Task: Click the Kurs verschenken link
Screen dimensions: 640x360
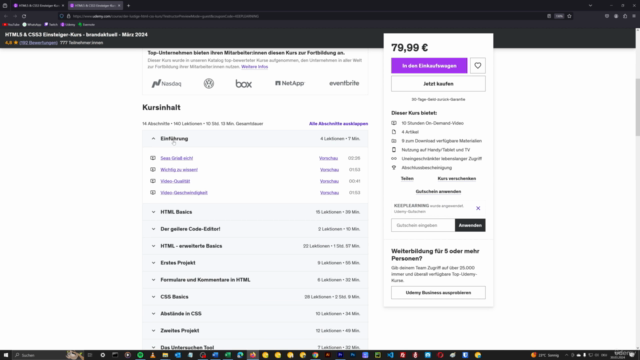Action: [x=457, y=179]
